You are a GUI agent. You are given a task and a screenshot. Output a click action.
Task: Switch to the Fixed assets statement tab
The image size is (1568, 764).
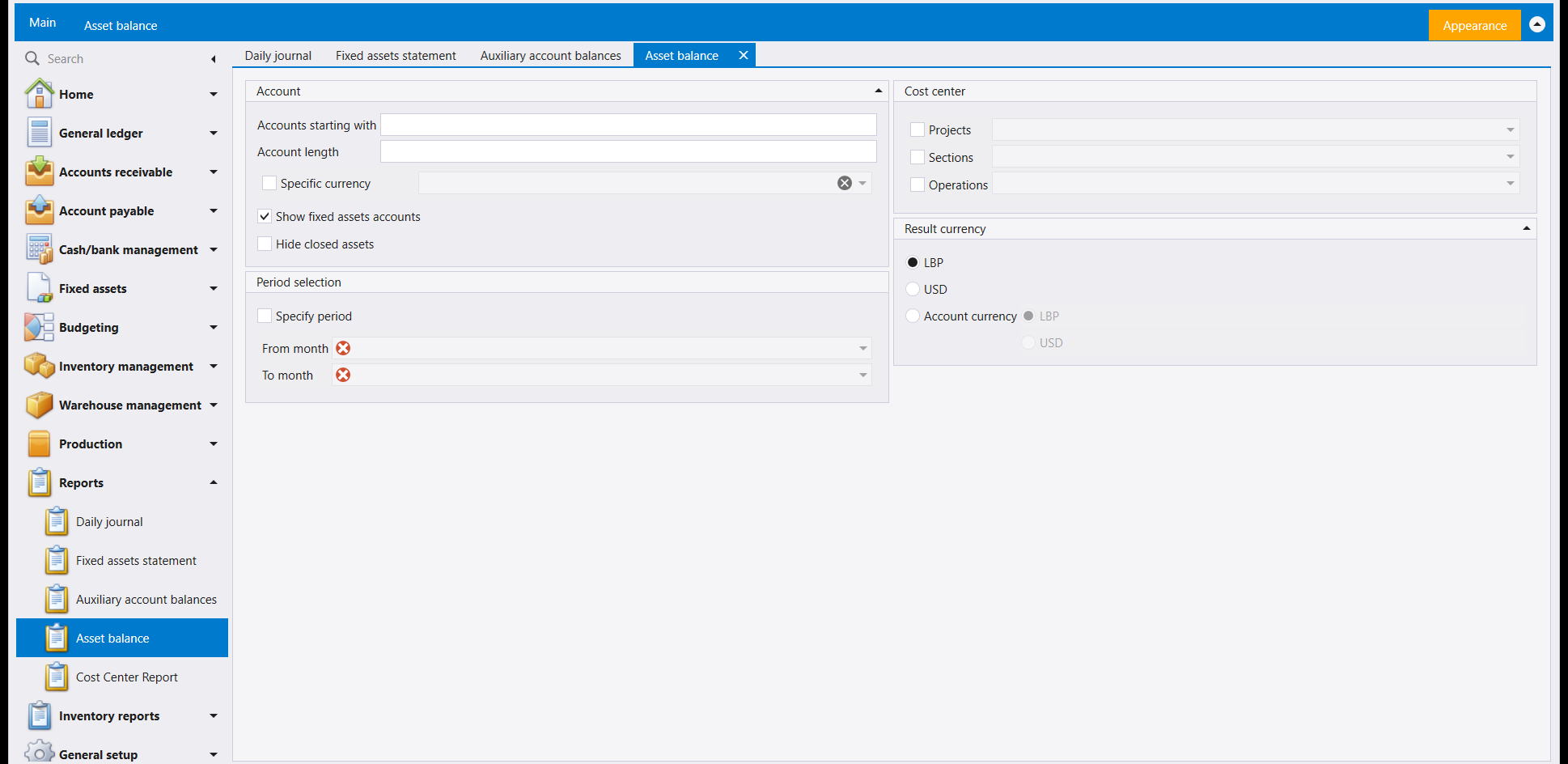396,55
